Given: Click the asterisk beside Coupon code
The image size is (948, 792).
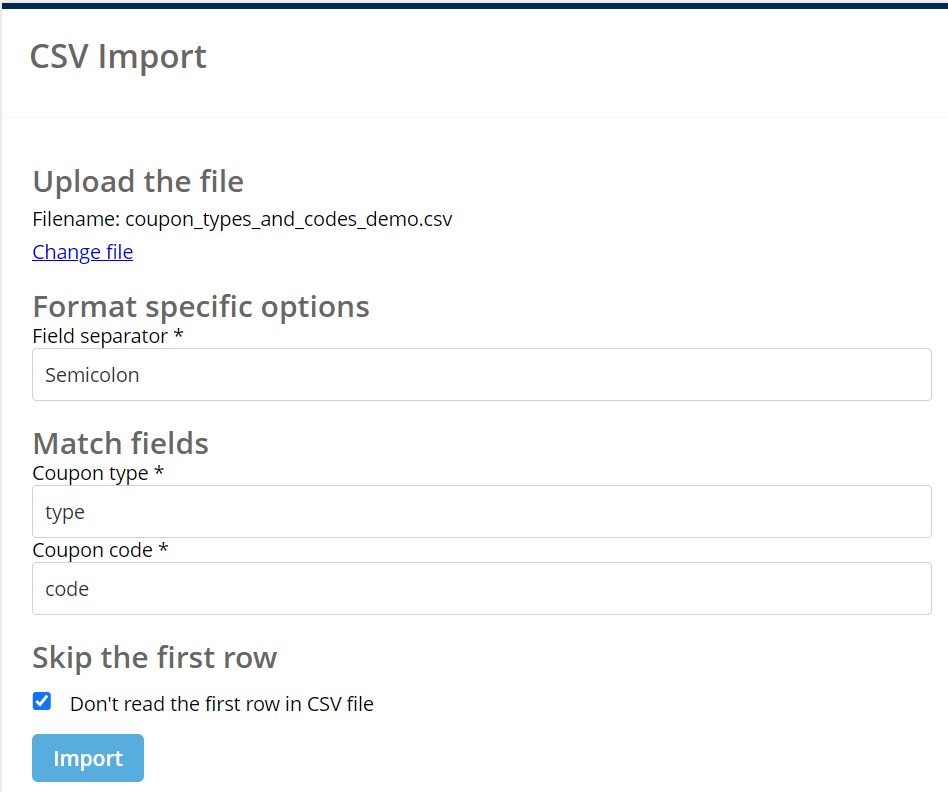Looking at the screenshot, I should 163,550.
